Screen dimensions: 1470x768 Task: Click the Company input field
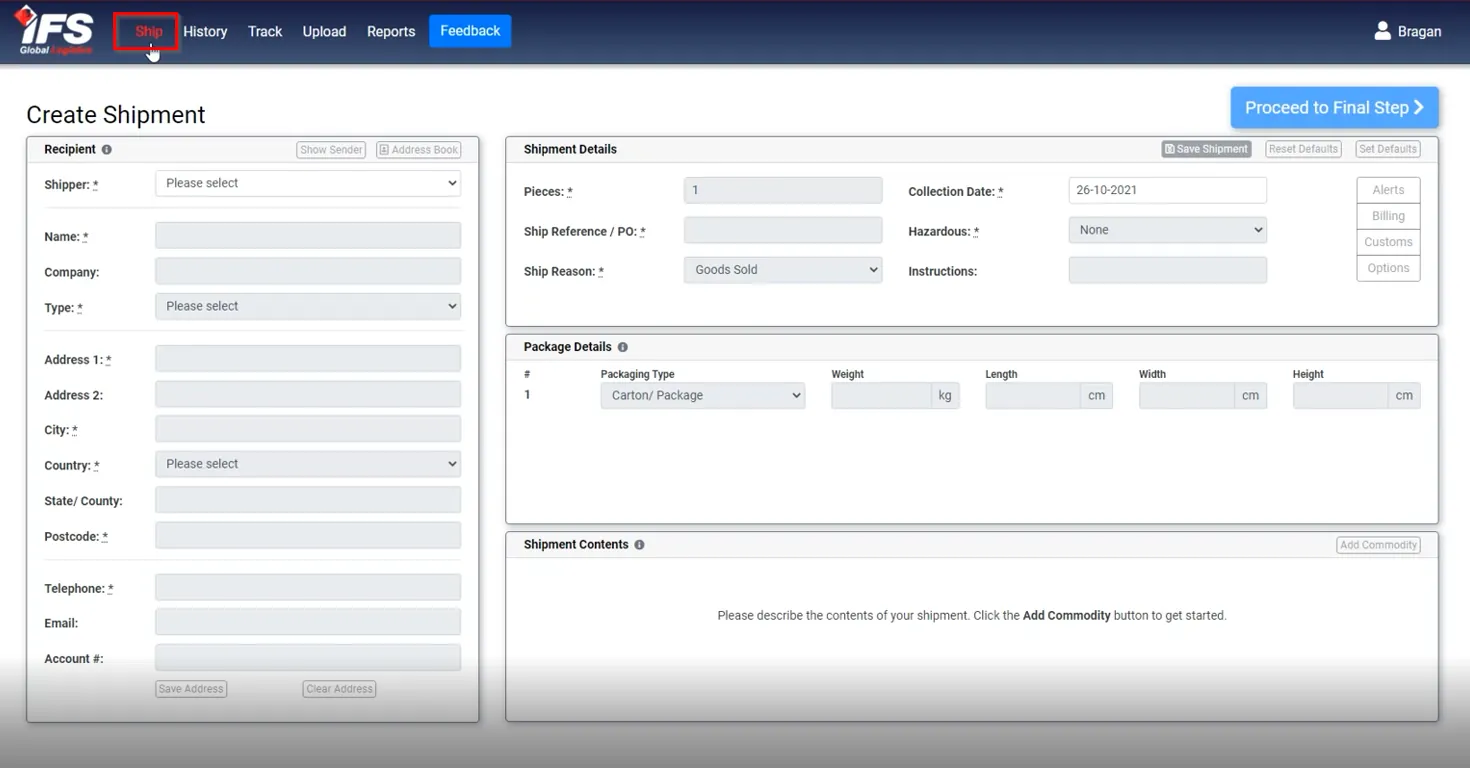pyautogui.click(x=308, y=271)
